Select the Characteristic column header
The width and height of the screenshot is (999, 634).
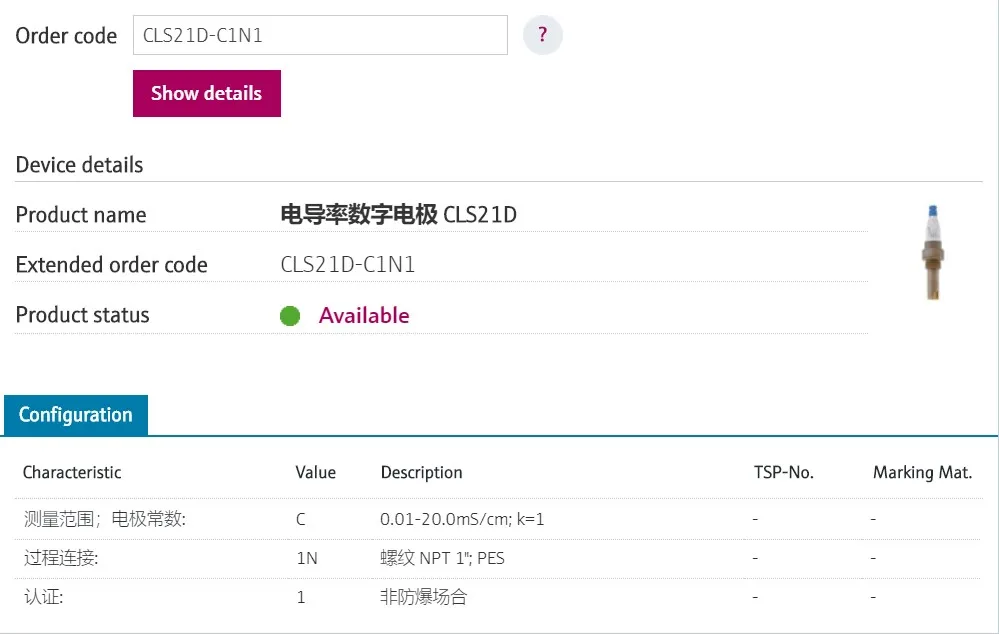(72, 472)
